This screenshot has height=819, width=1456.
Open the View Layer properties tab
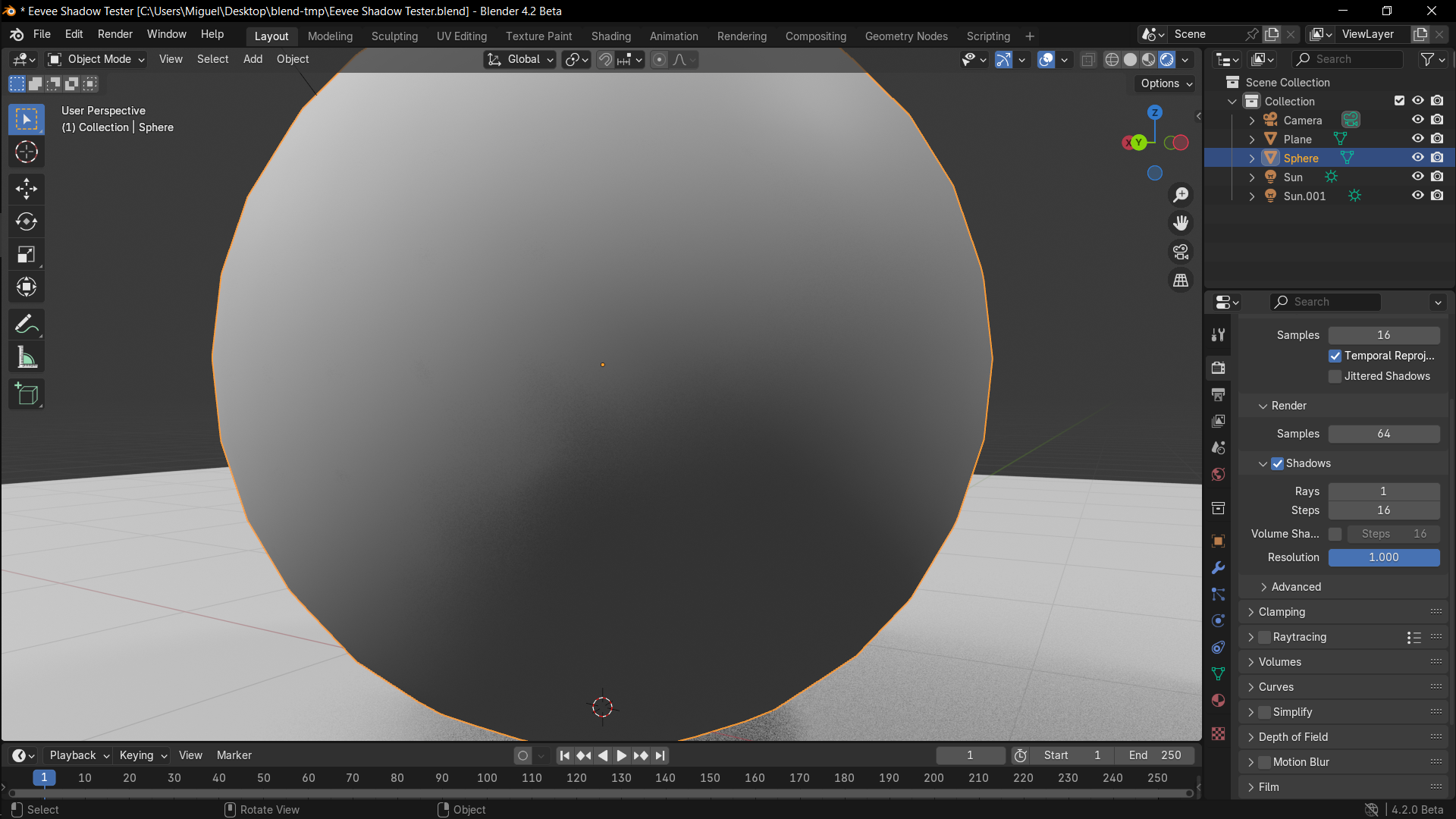[x=1218, y=421]
